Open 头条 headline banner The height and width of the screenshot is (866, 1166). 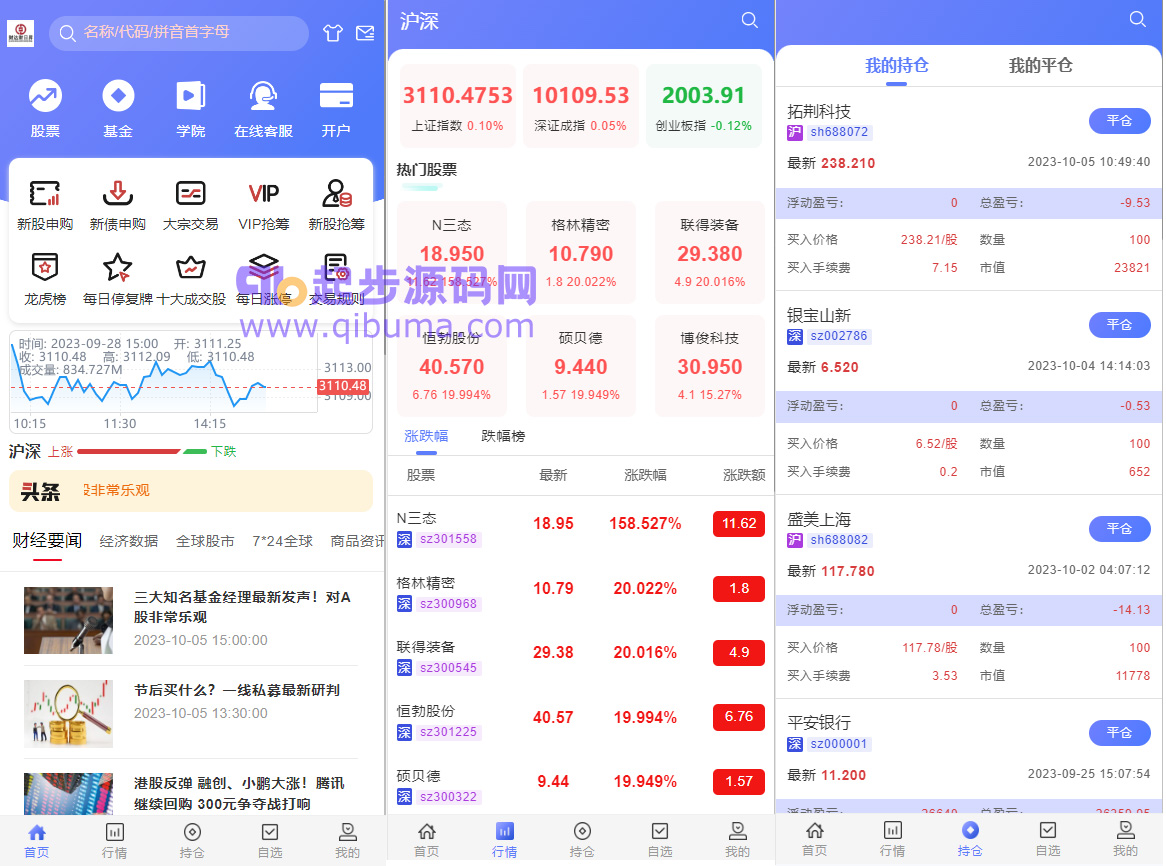click(x=190, y=491)
